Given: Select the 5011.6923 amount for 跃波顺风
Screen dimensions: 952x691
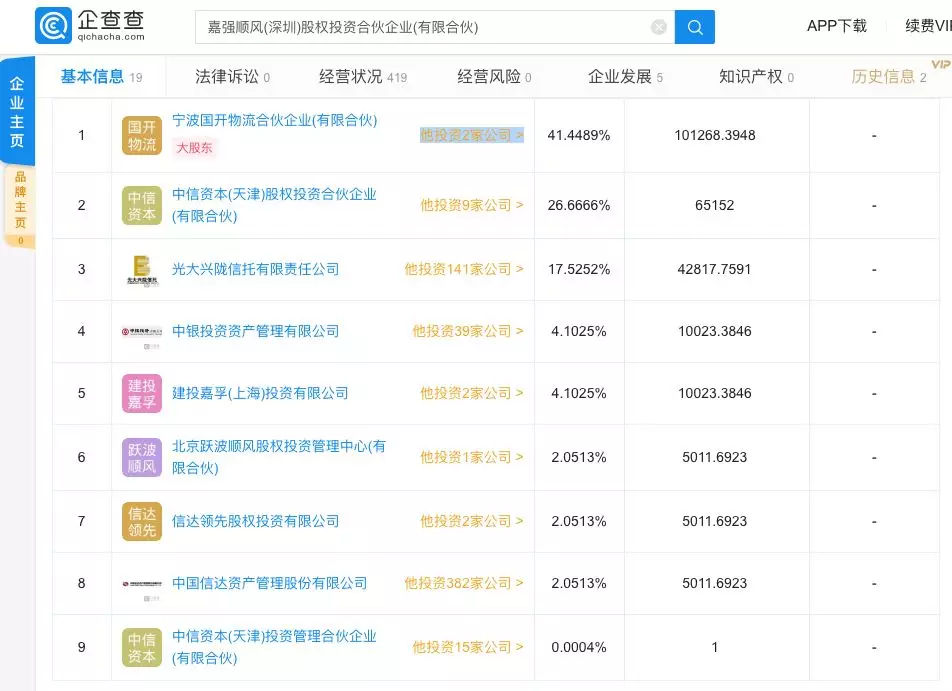Looking at the screenshot, I should coord(715,457).
